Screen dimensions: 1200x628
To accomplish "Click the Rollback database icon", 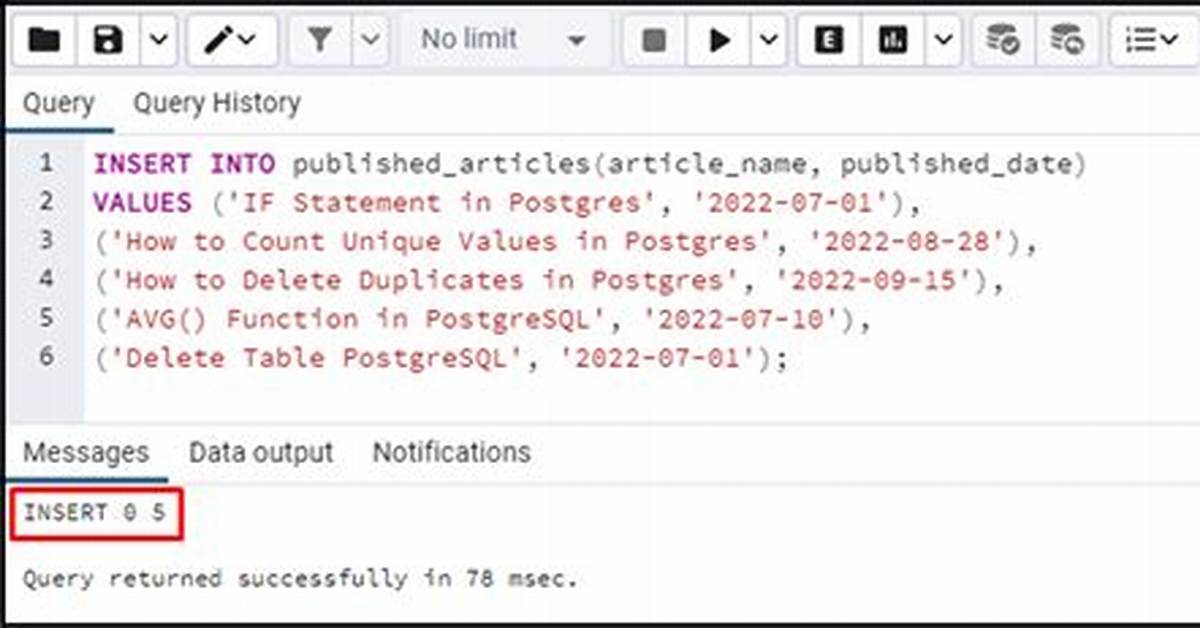I will click(1066, 40).
